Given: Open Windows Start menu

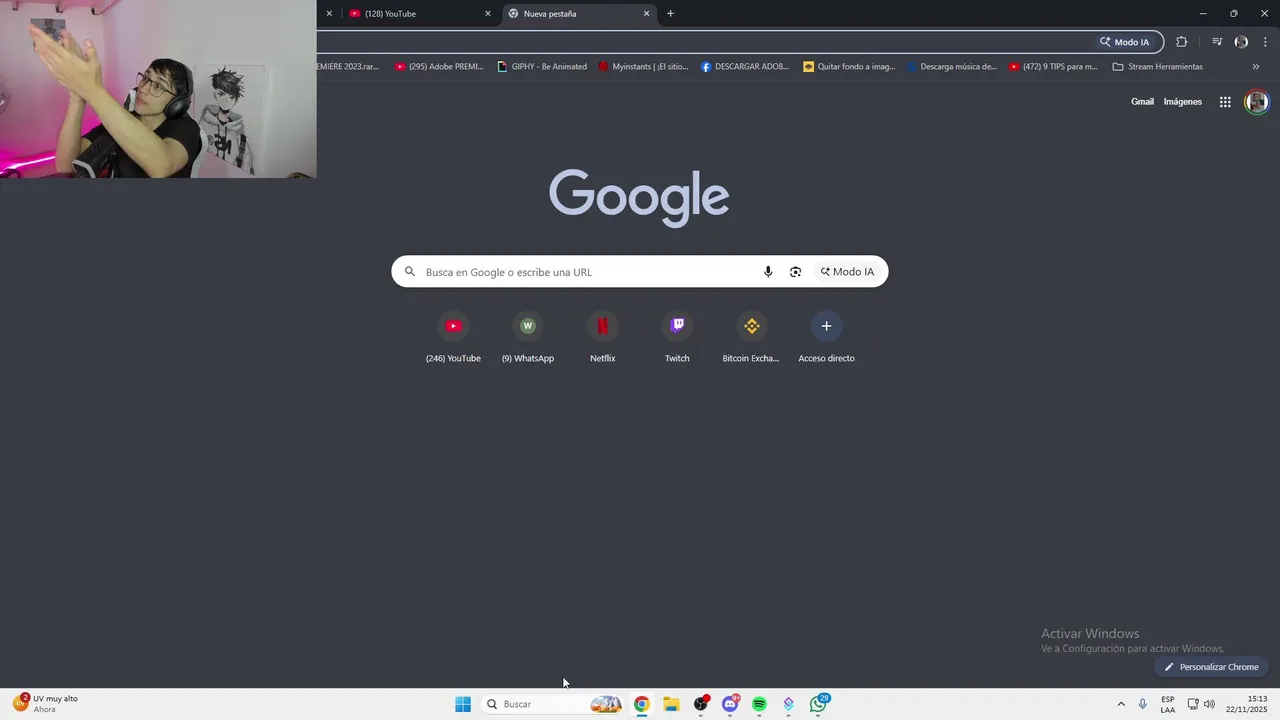Looking at the screenshot, I should (x=463, y=704).
